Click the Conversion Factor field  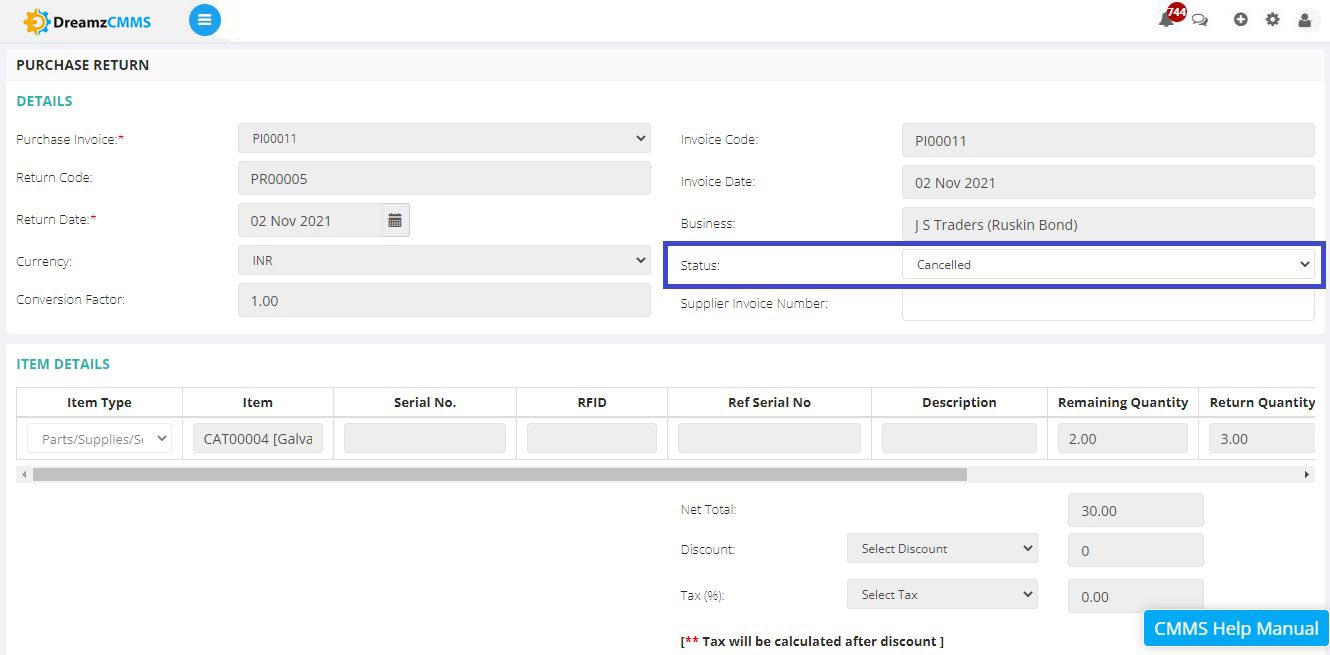(444, 300)
